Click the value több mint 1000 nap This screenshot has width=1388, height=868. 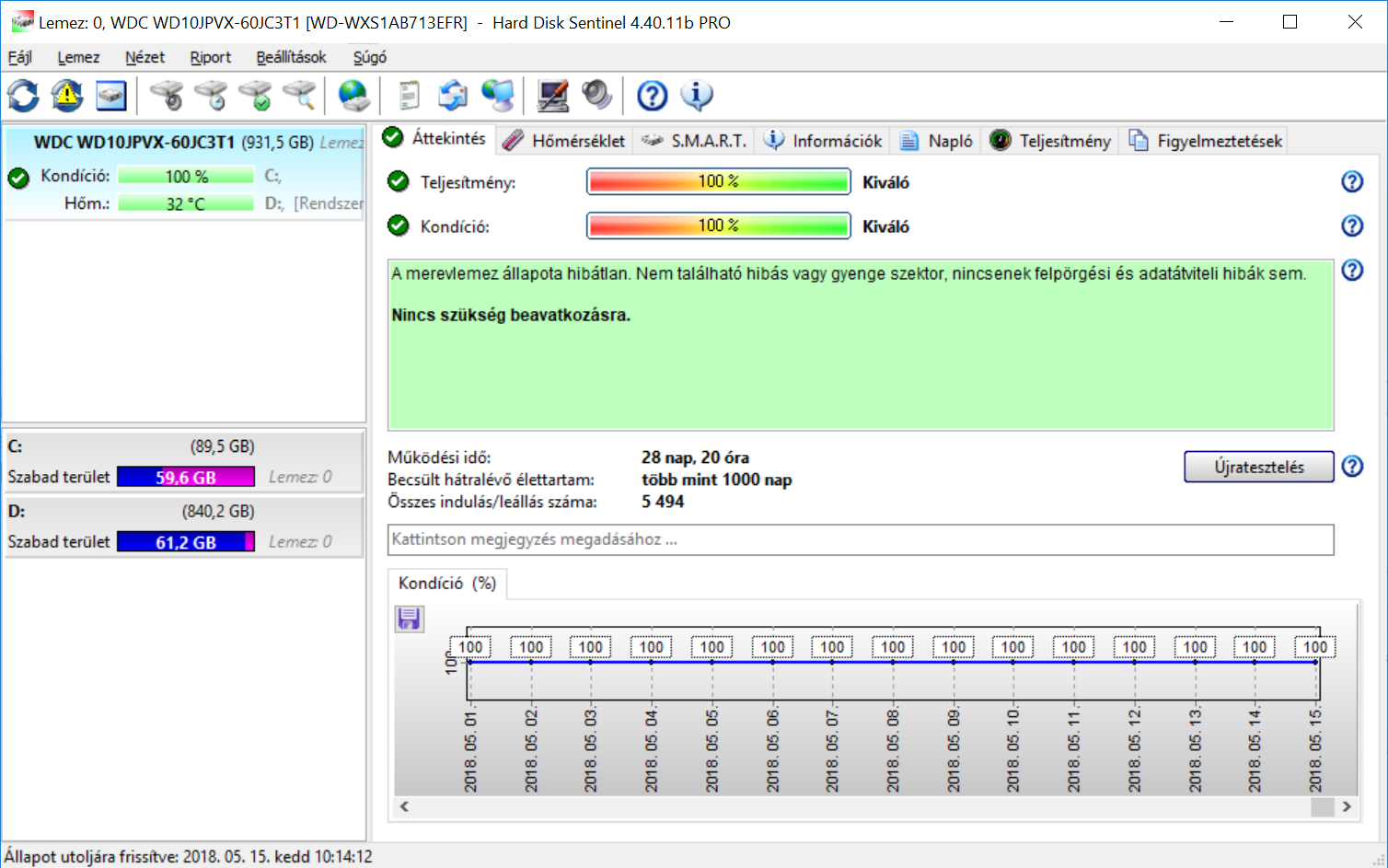pos(716,480)
